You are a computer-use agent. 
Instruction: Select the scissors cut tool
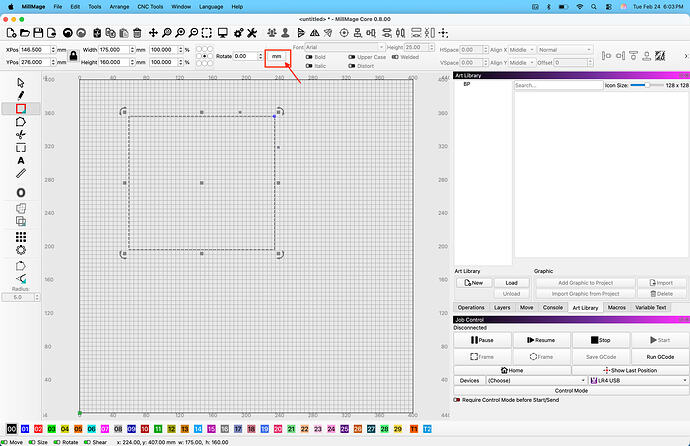pyautogui.click(x=21, y=135)
